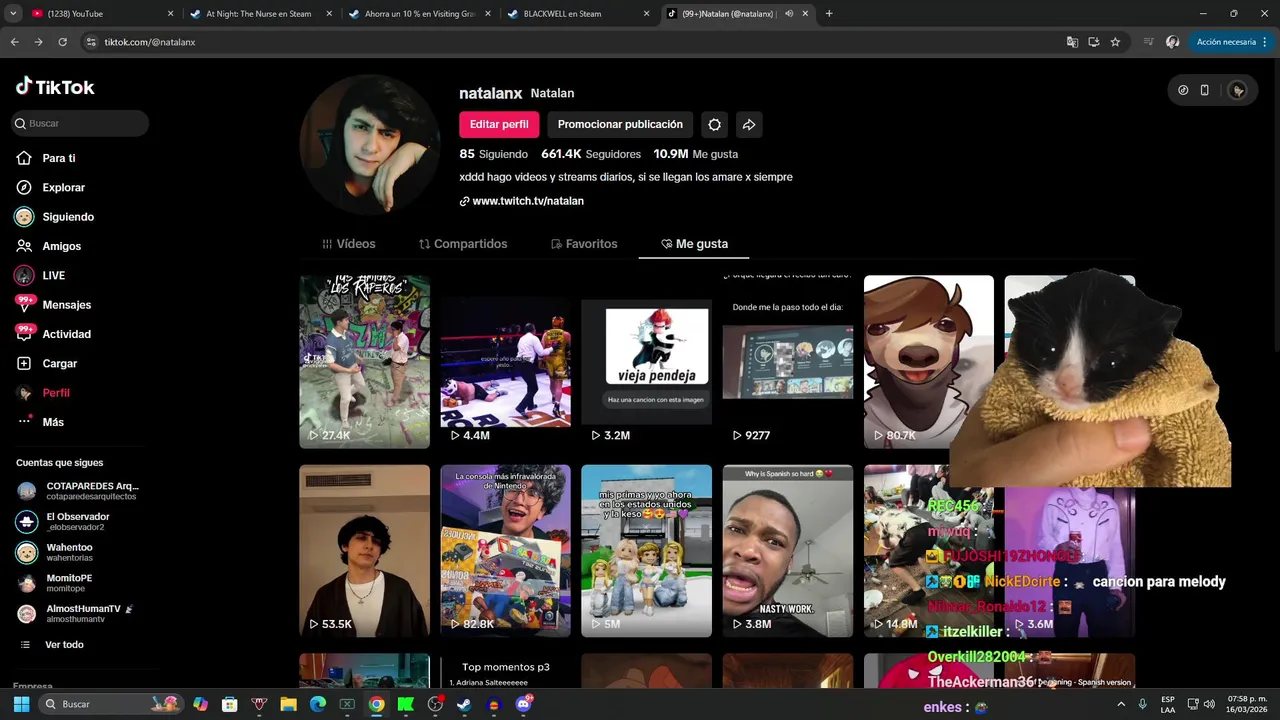Switch to the Favoritos tab
1280x720 pixels.
click(584, 244)
